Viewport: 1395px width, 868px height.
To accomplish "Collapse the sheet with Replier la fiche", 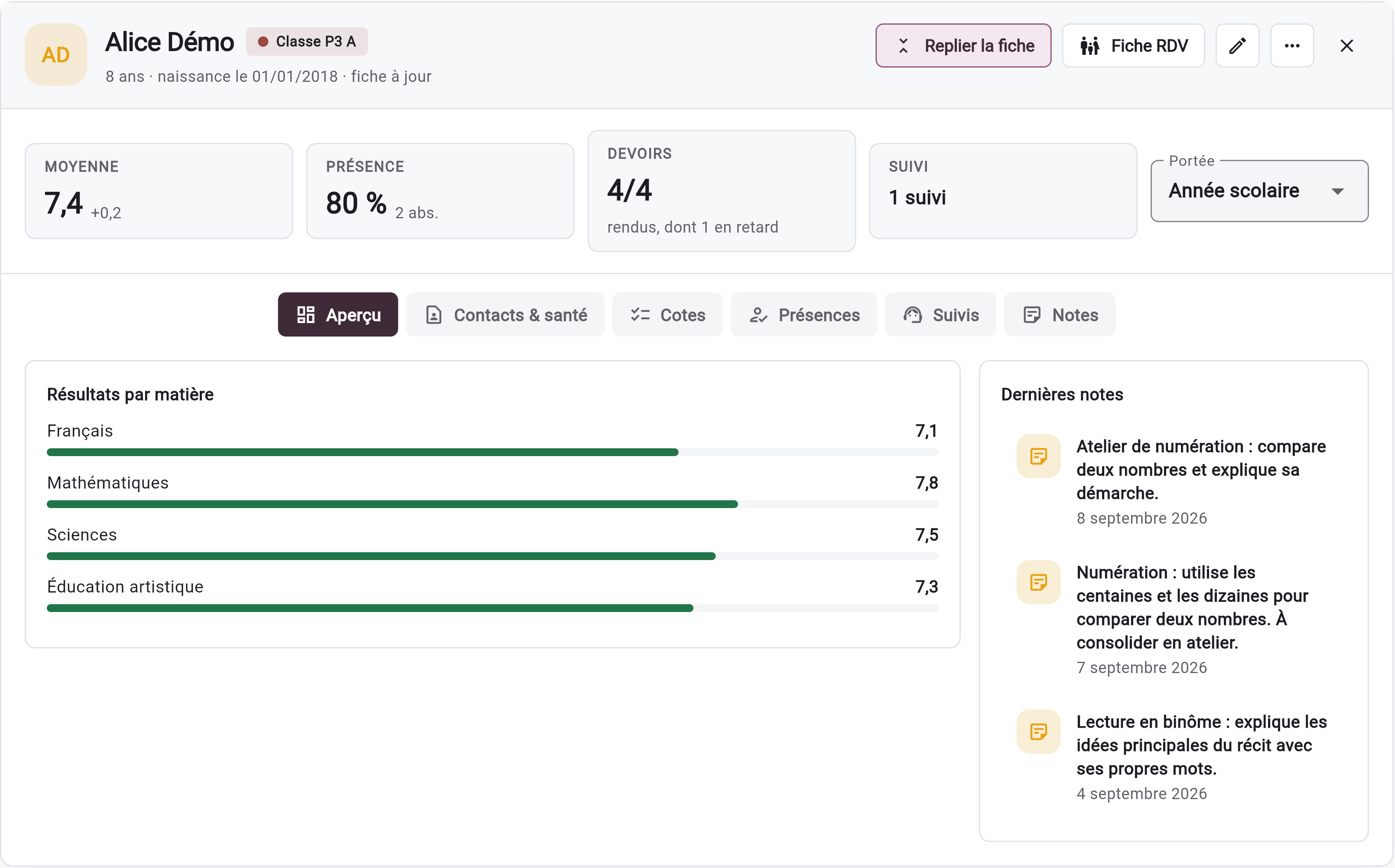I will point(963,45).
